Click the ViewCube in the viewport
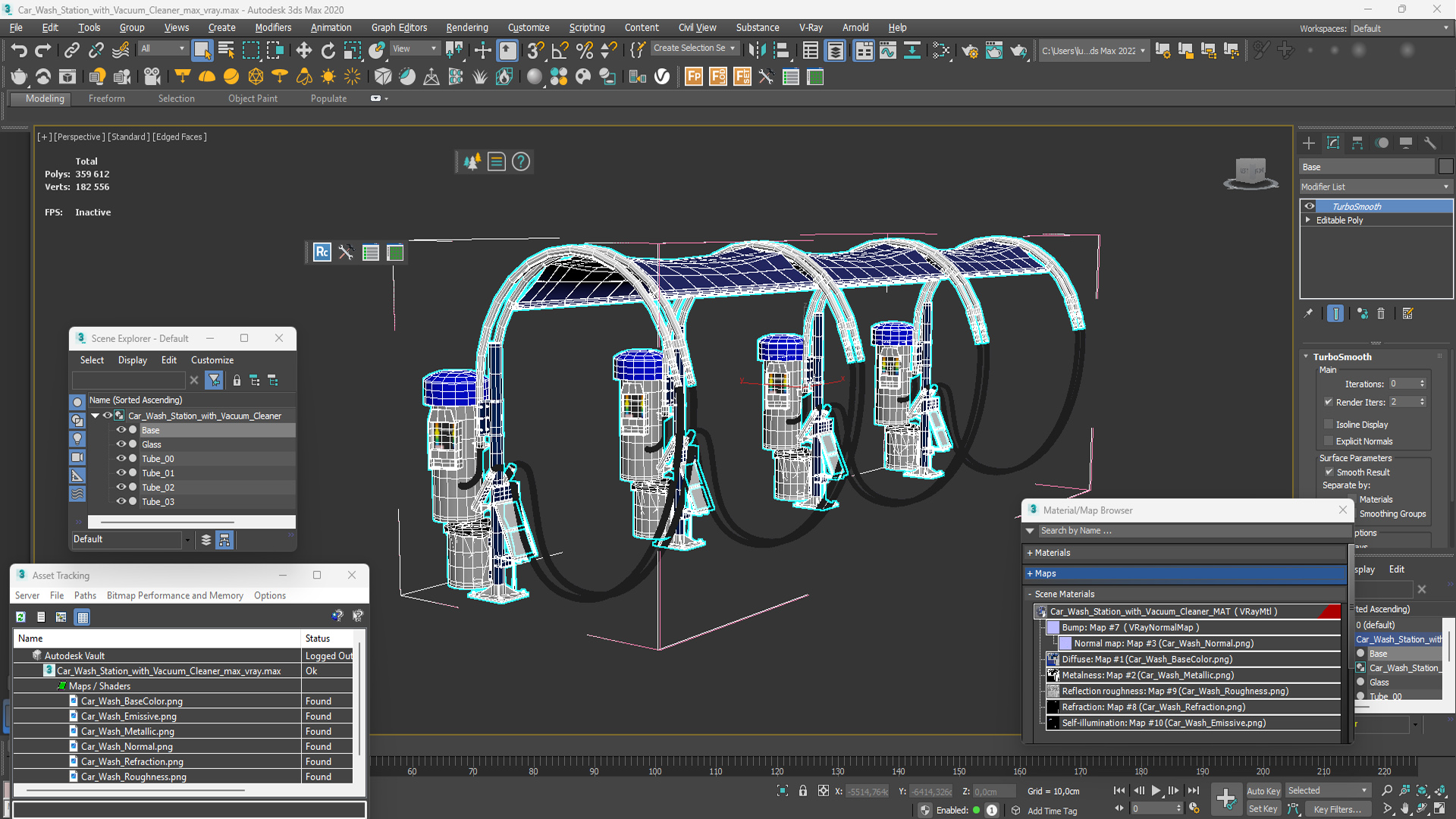The width and height of the screenshot is (1456, 819). 1250,174
